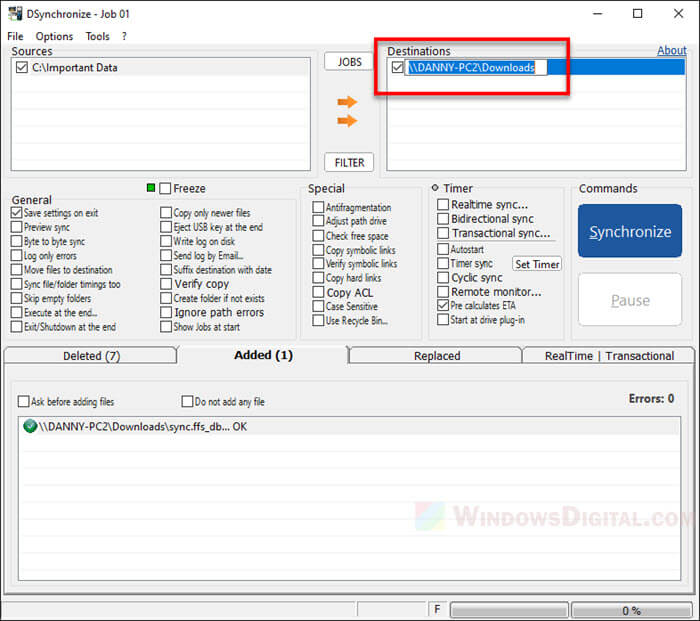
Task: Click the 0 % progress bar
Action: 631,610
